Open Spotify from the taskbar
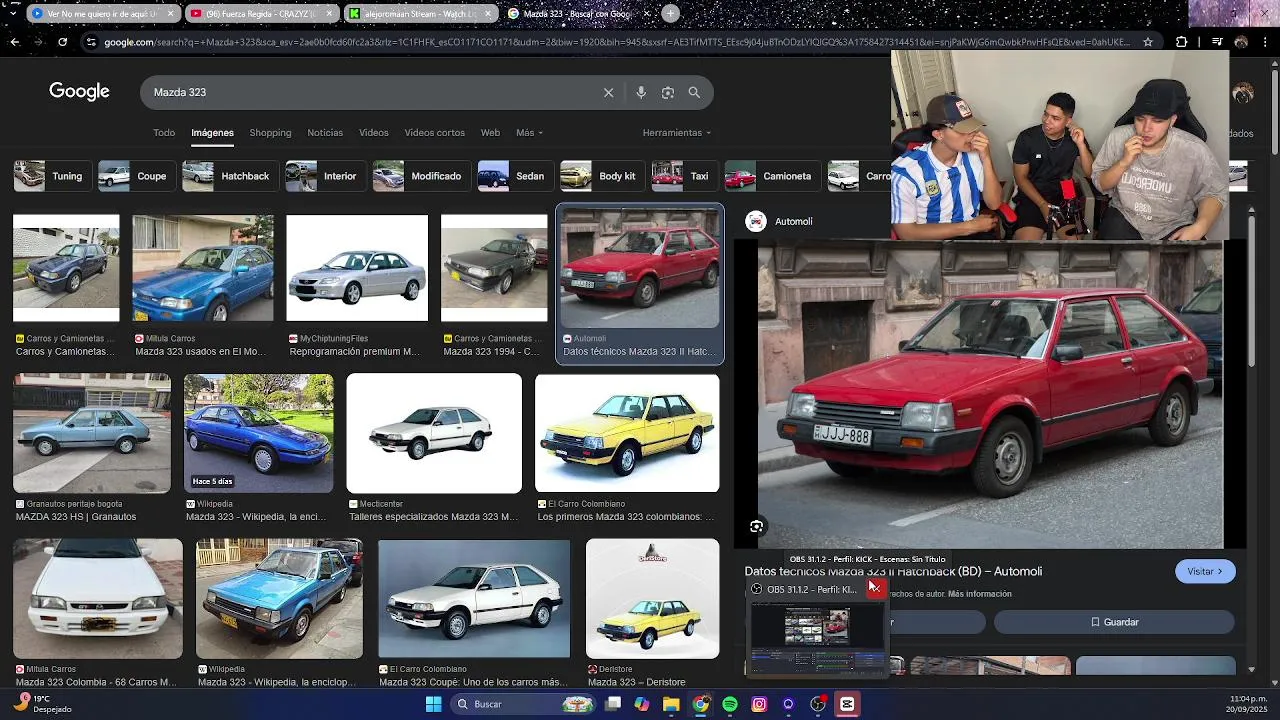Screen dimensions: 1280x720 point(730,704)
